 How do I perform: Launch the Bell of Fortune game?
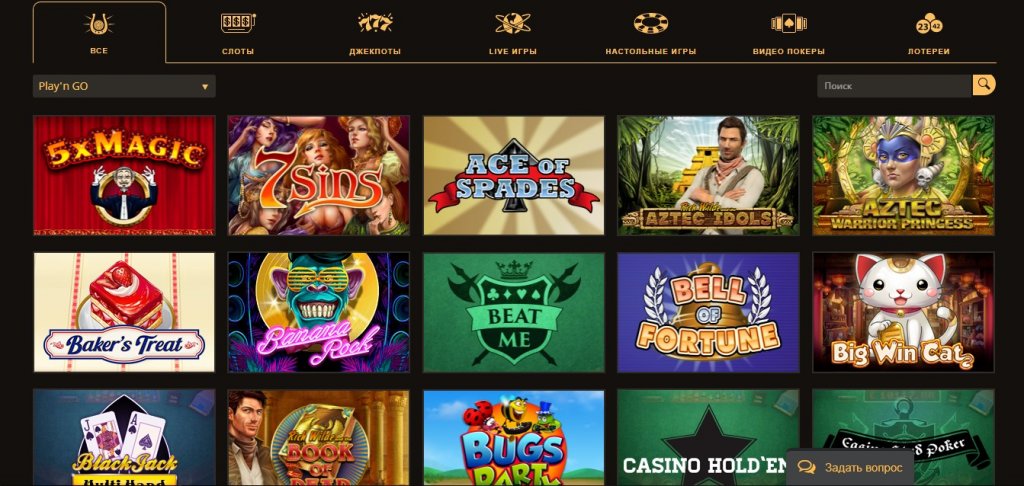[708, 312]
